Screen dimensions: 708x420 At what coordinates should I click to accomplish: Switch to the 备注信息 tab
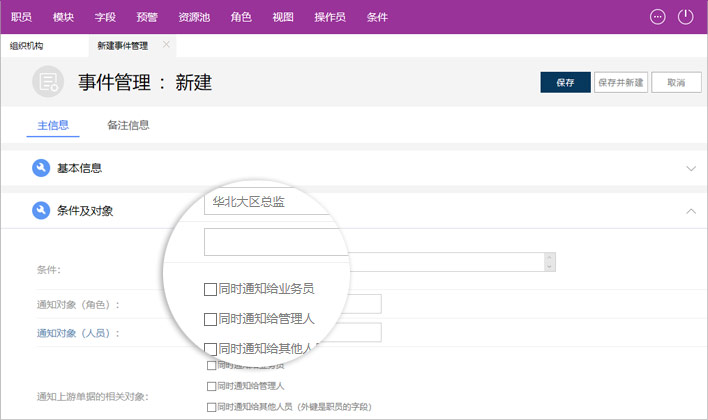(128, 125)
